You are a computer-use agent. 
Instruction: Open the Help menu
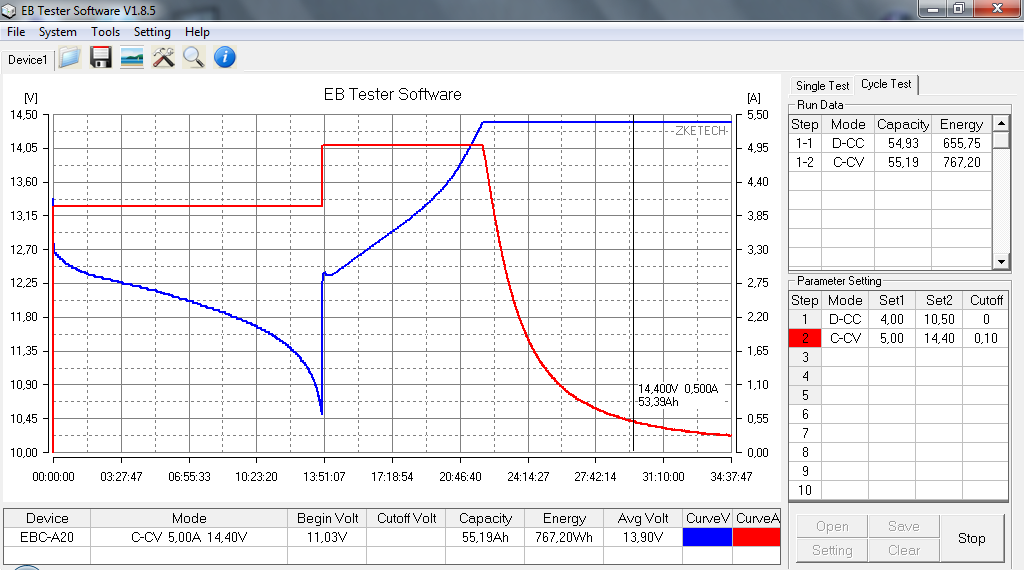click(x=197, y=32)
